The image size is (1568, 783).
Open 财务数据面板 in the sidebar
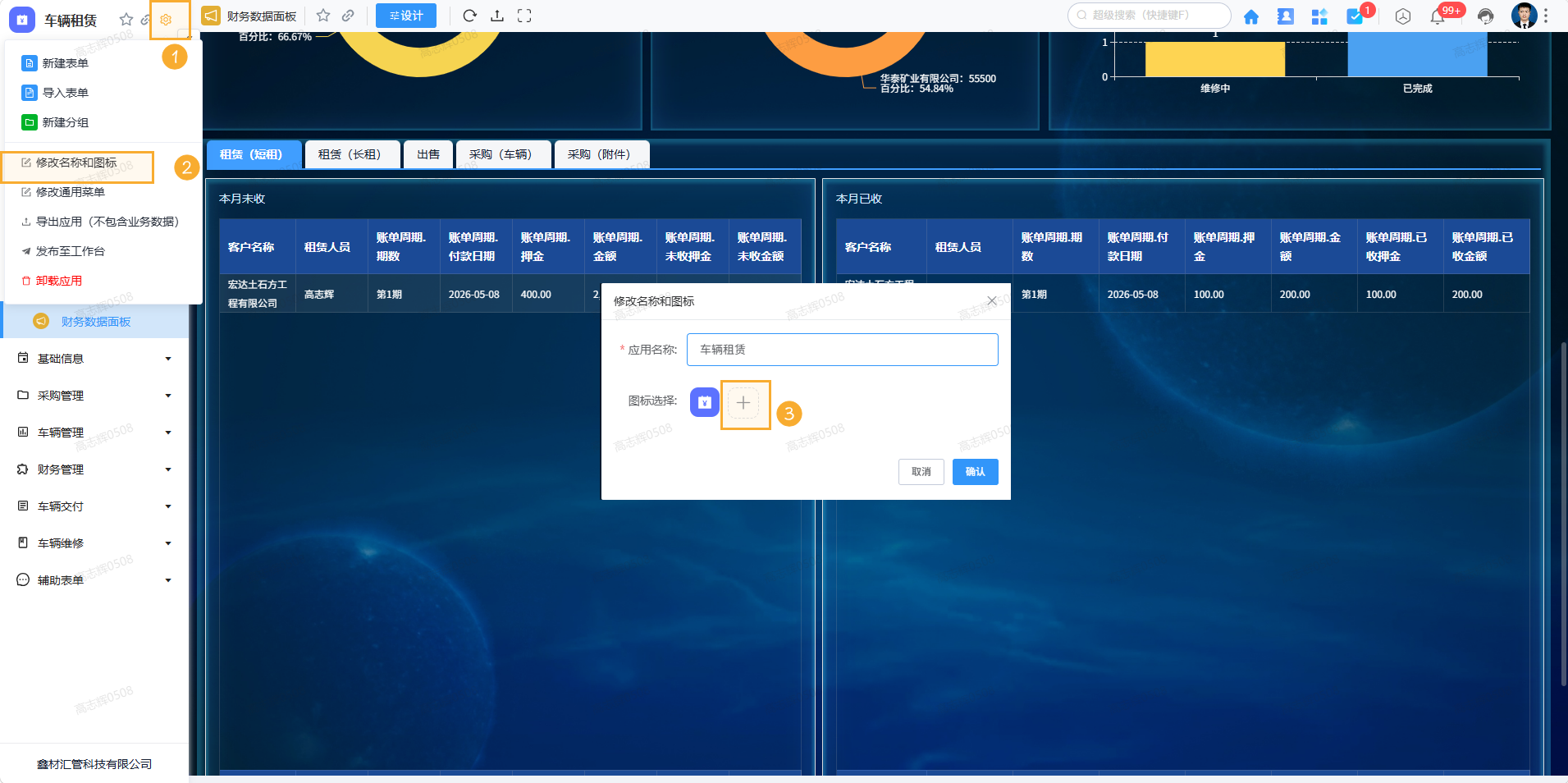95,321
